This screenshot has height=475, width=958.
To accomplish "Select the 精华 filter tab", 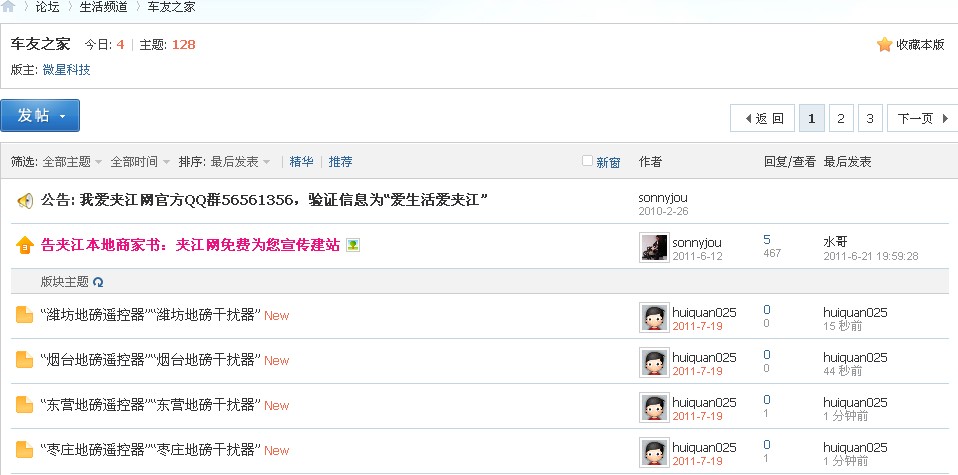I will 301,162.
